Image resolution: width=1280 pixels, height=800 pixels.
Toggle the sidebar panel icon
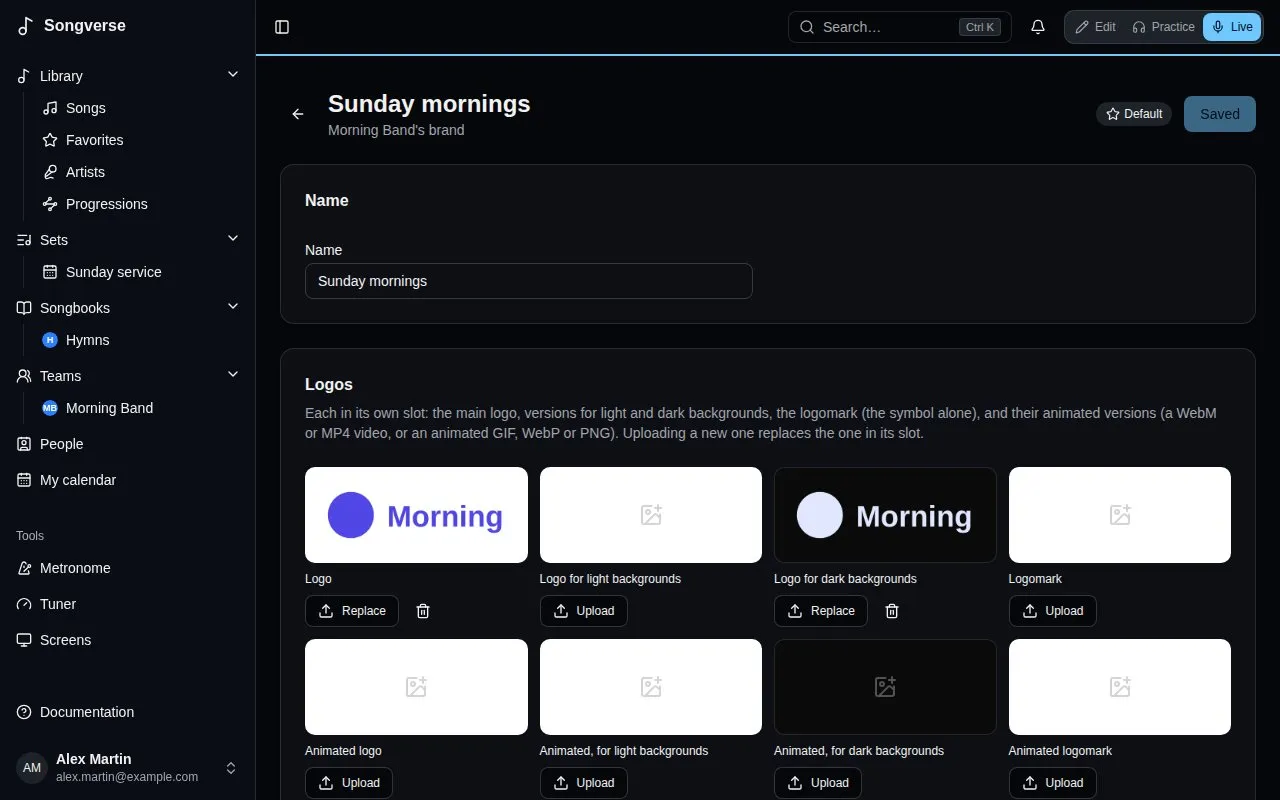[282, 27]
